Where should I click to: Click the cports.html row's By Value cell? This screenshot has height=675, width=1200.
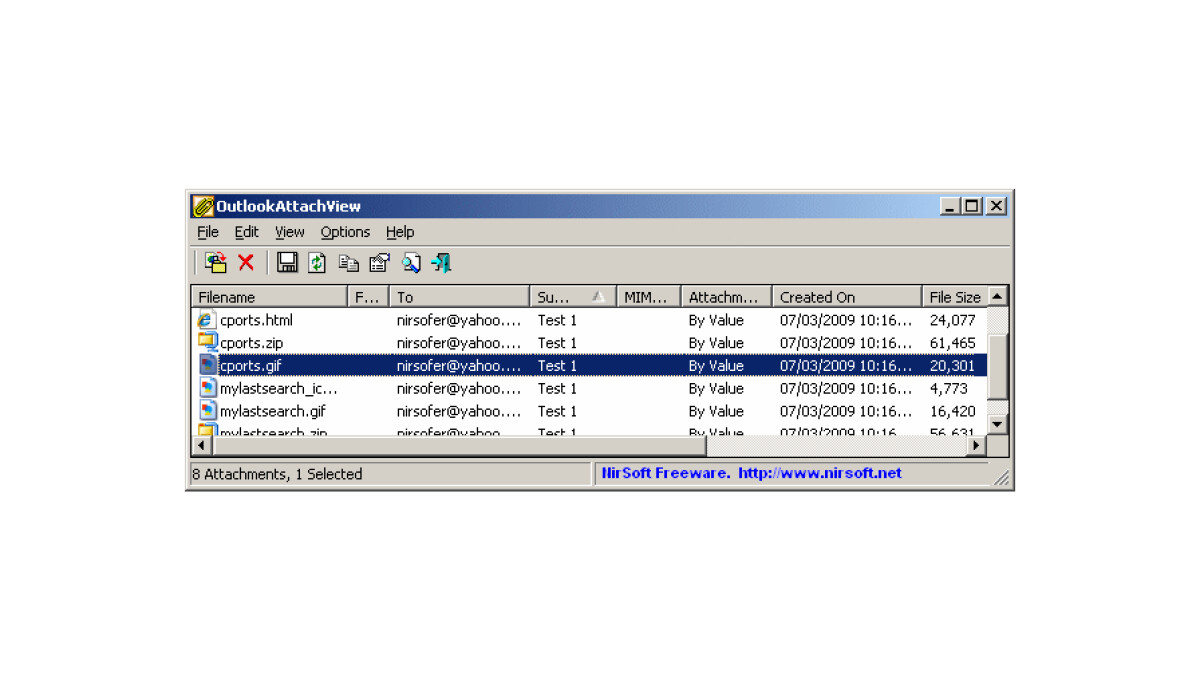pos(716,320)
